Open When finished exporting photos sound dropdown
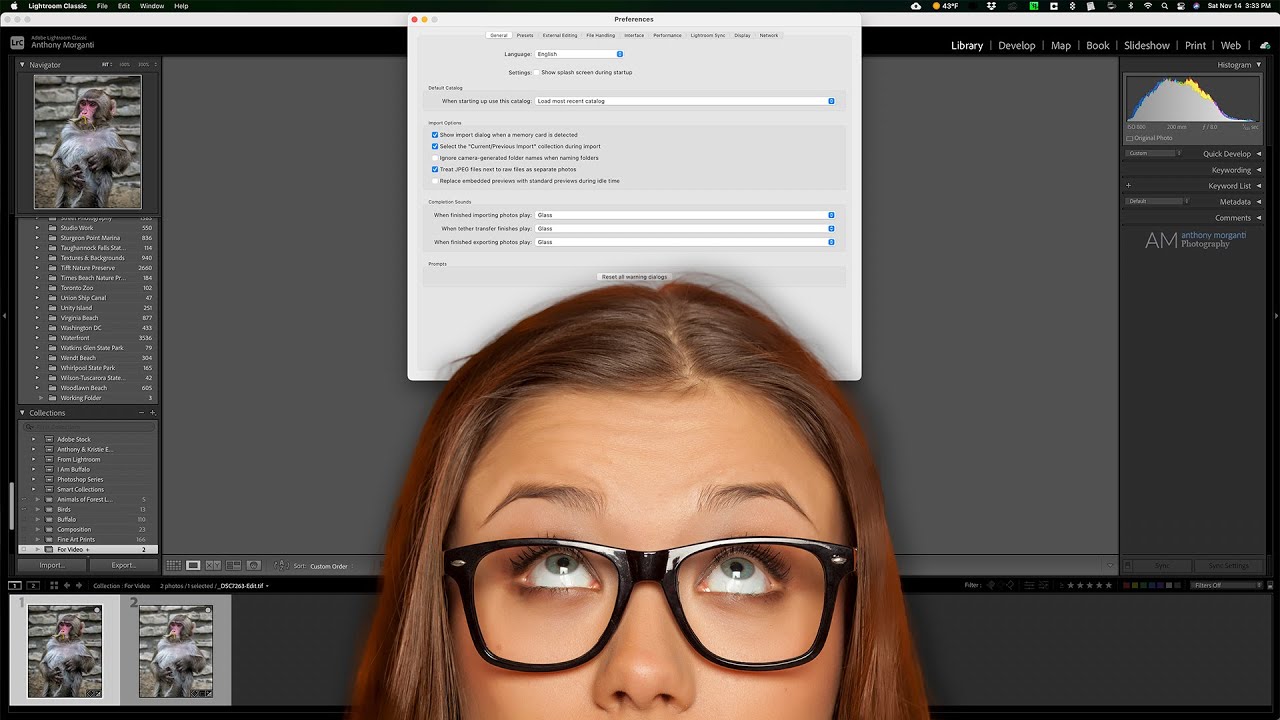The width and height of the screenshot is (1280, 720). (685, 242)
